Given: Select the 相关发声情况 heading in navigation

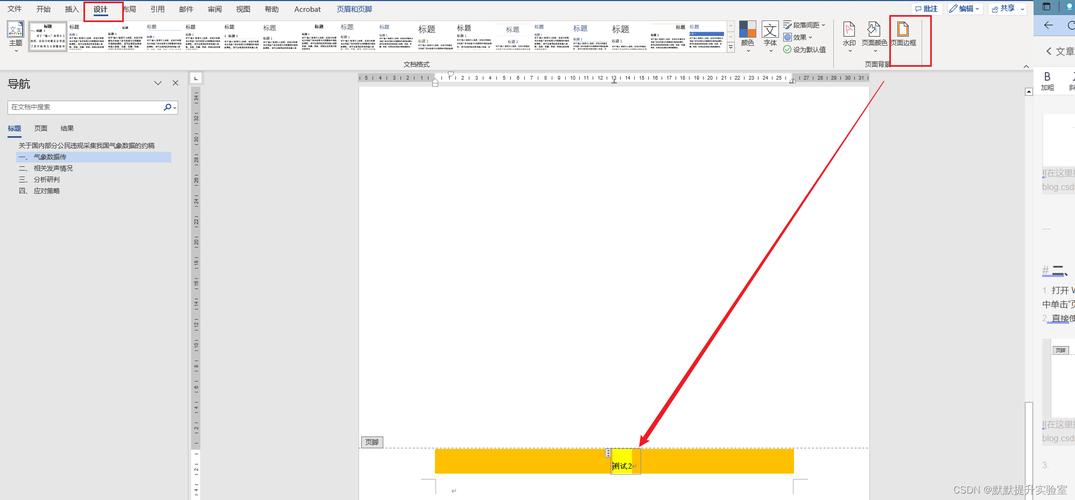Looking at the screenshot, I should pos(53,168).
